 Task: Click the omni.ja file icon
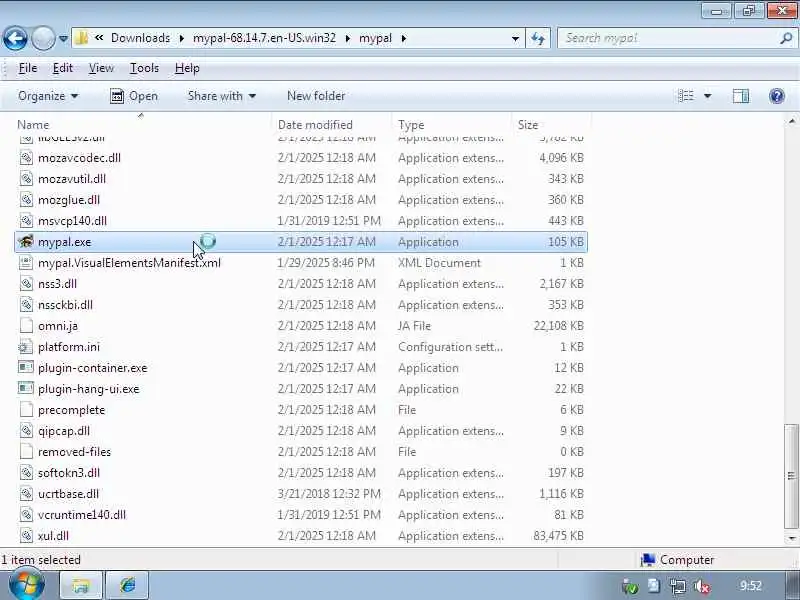tap(26, 326)
